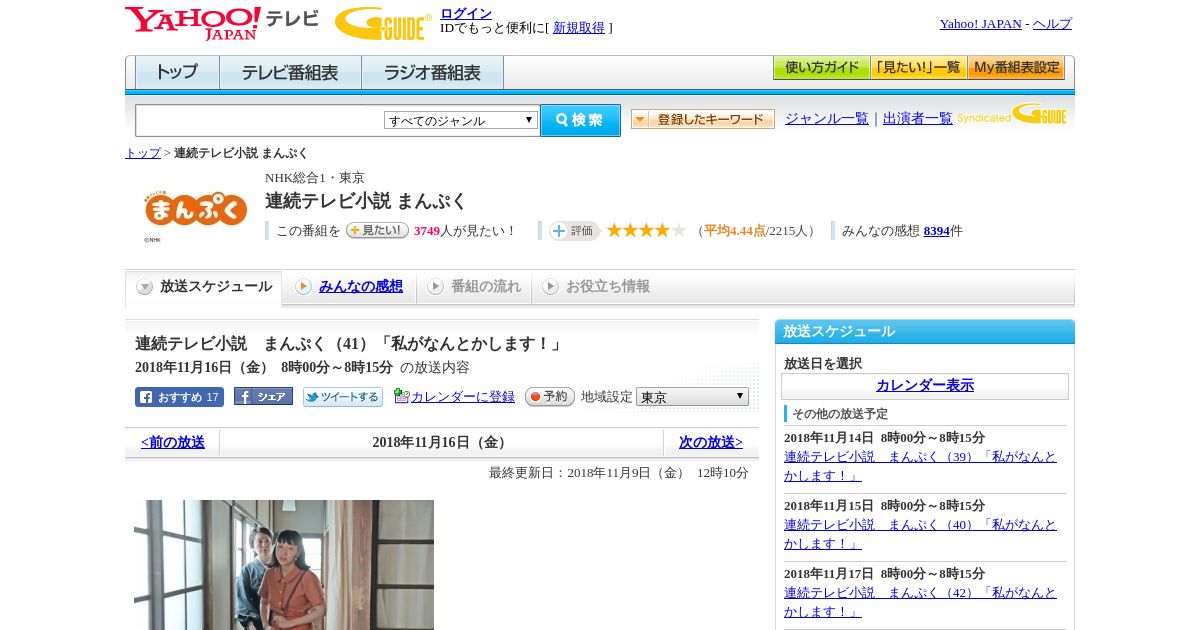Click the 予約 record button

pyautogui.click(x=550, y=397)
